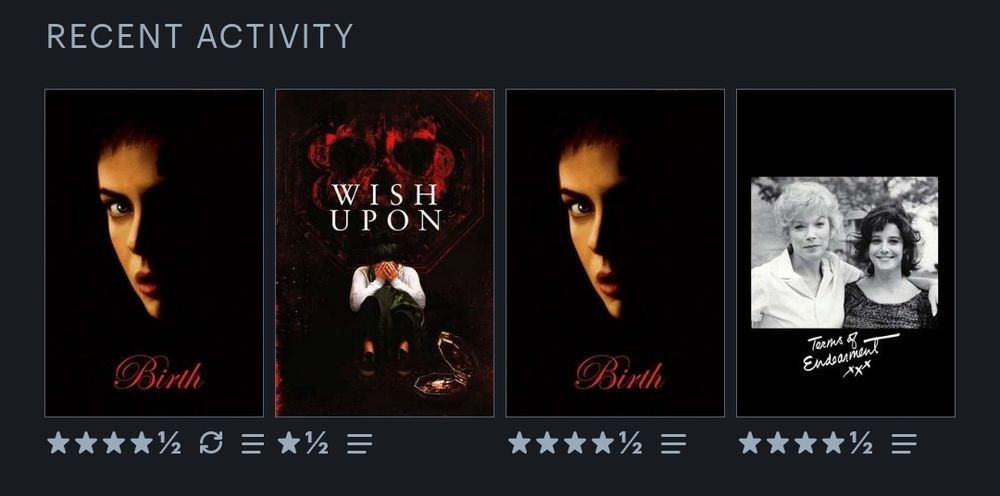
Task: Open the Wish Upon poster
Action: pyautogui.click(x=385, y=253)
